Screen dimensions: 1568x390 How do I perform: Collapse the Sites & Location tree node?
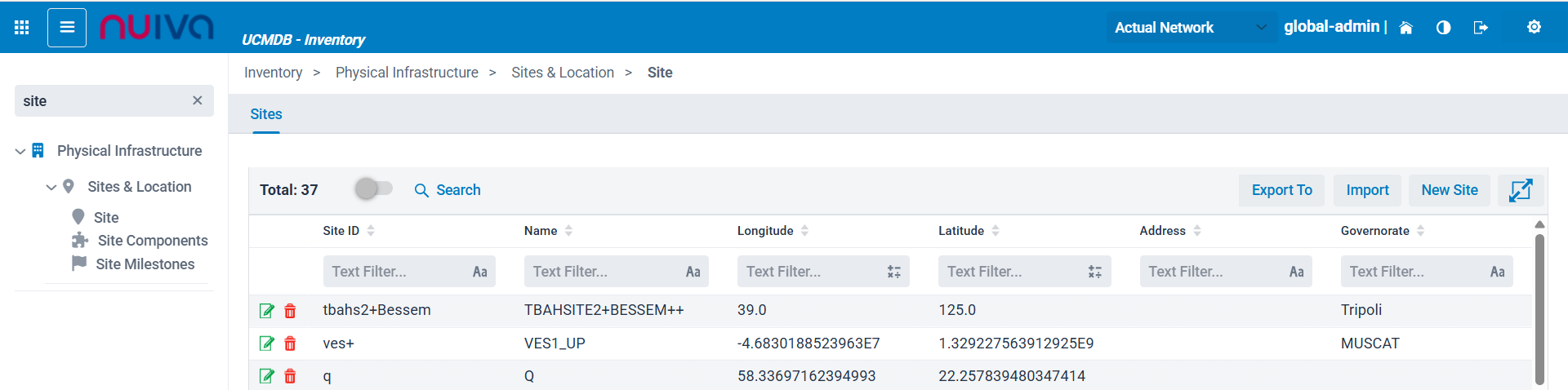(x=51, y=188)
